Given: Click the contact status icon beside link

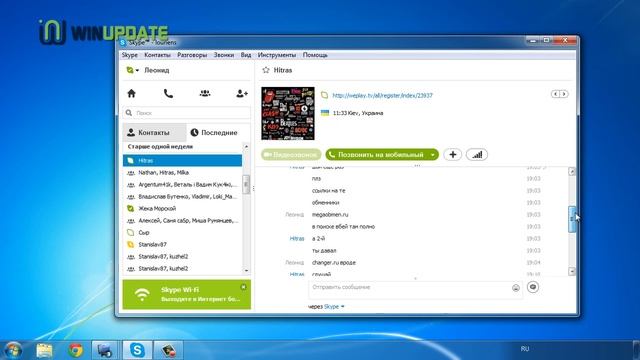Looking at the screenshot, I should (324, 95).
